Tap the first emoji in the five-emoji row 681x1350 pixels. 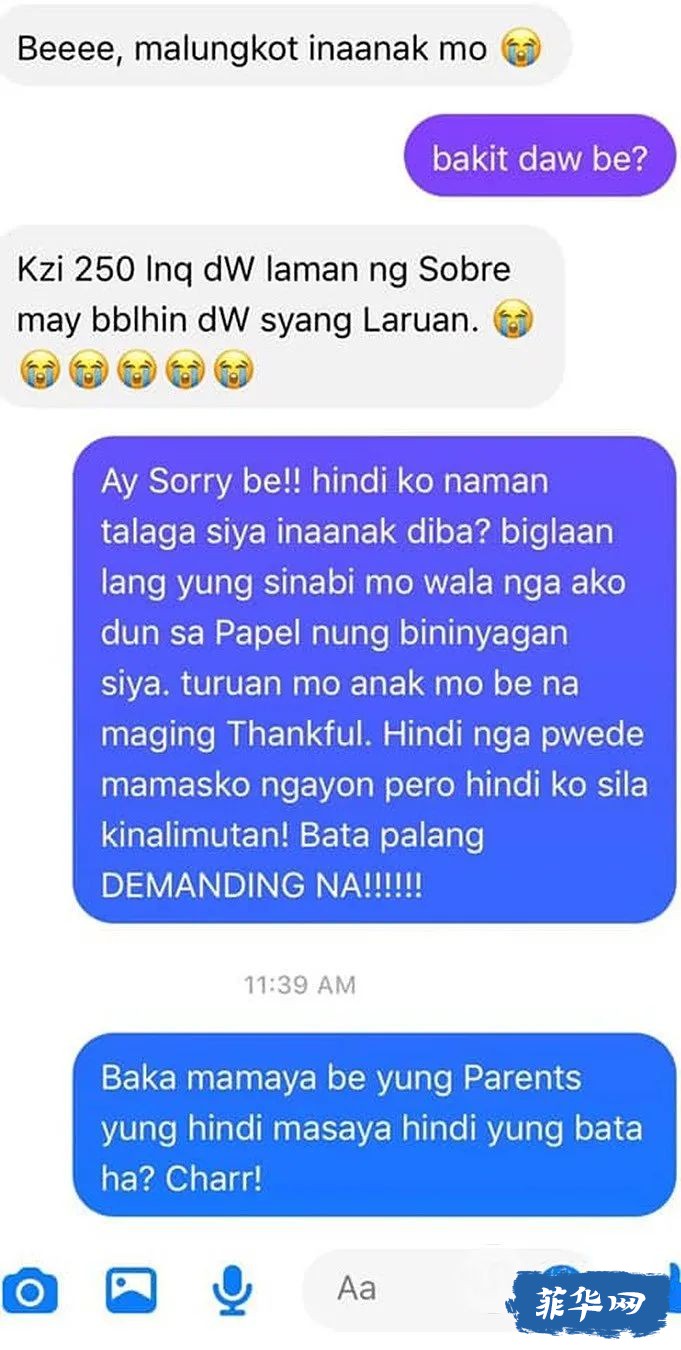click(x=39, y=370)
